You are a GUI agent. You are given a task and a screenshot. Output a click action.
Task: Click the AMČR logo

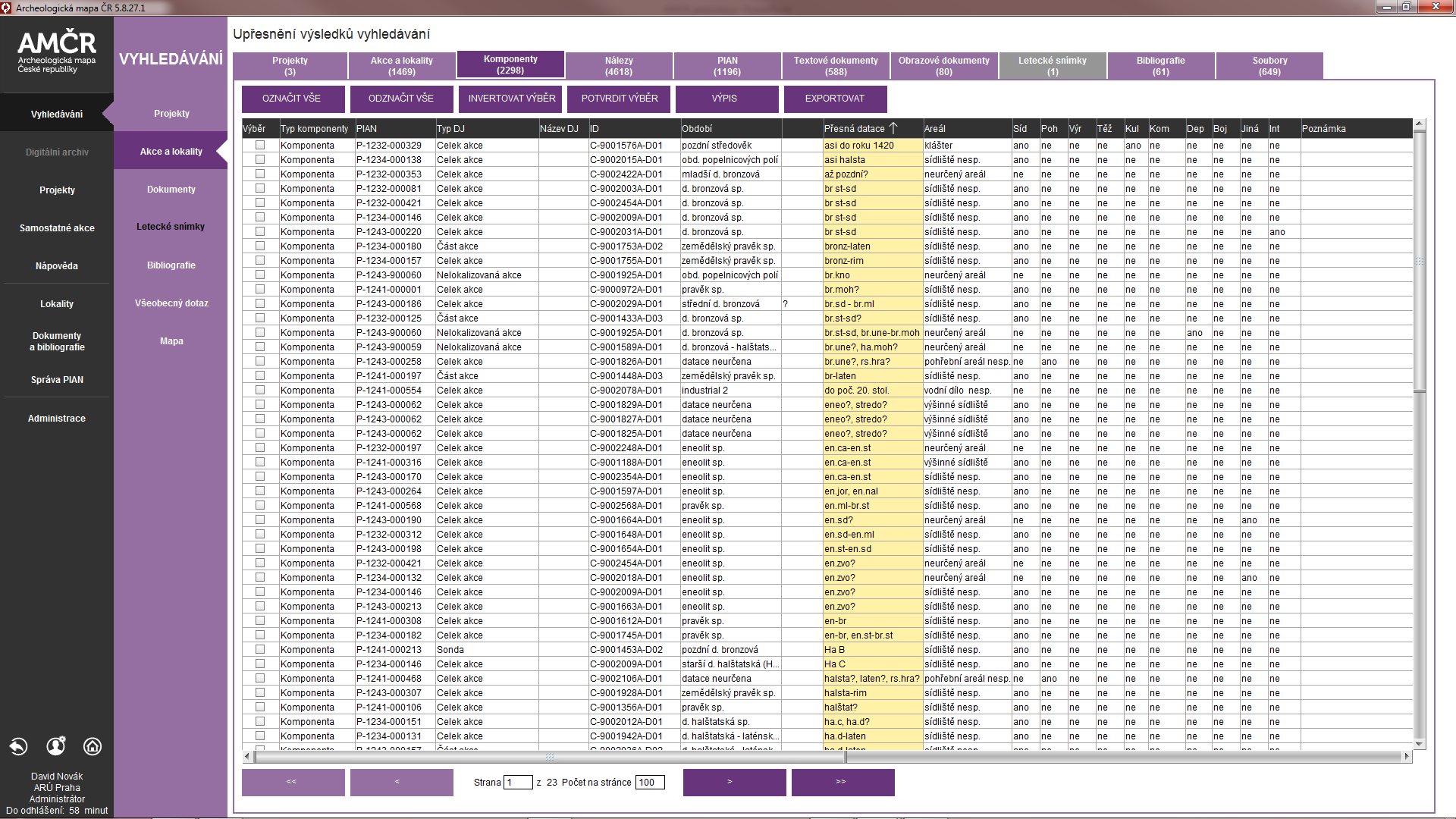pos(57,52)
